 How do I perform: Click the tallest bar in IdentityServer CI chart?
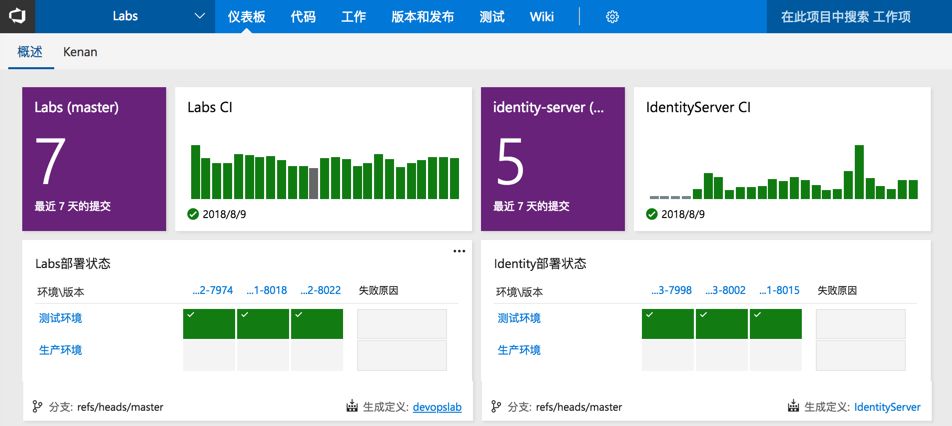[859, 172]
